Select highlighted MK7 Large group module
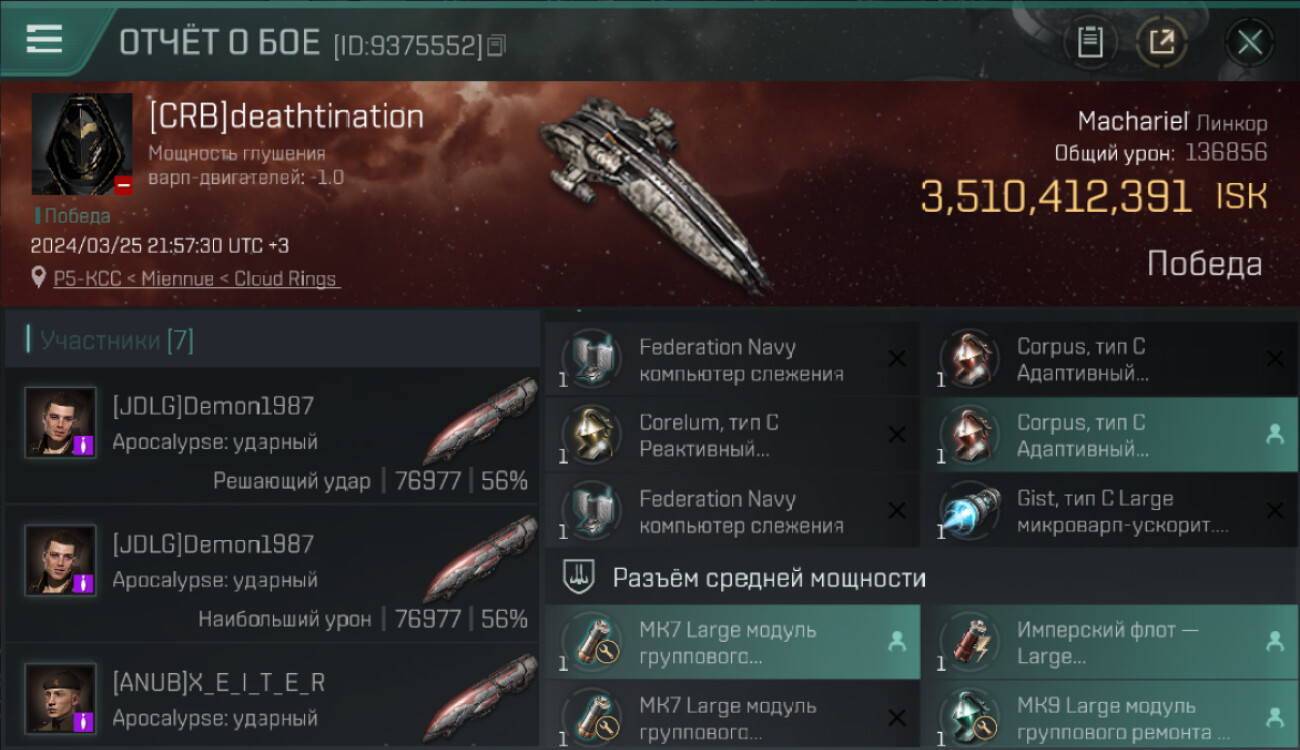1300x750 pixels. pos(732,643)
